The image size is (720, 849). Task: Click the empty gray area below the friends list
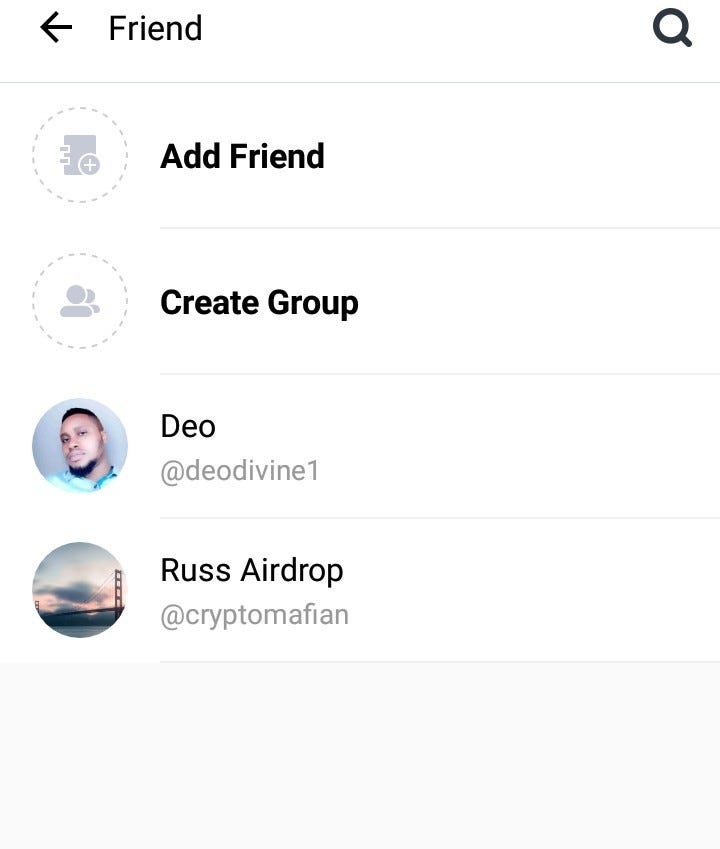tap(360, 755)
